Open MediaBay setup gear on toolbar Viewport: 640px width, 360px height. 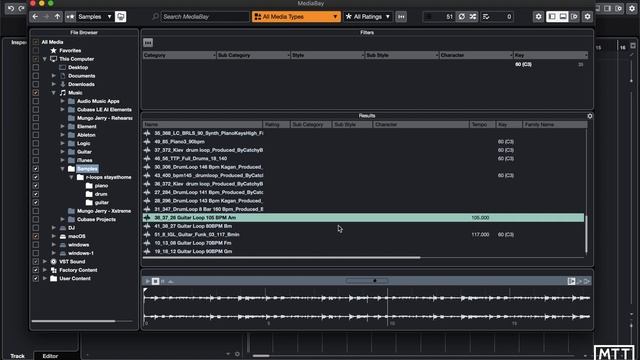(538, 17)
